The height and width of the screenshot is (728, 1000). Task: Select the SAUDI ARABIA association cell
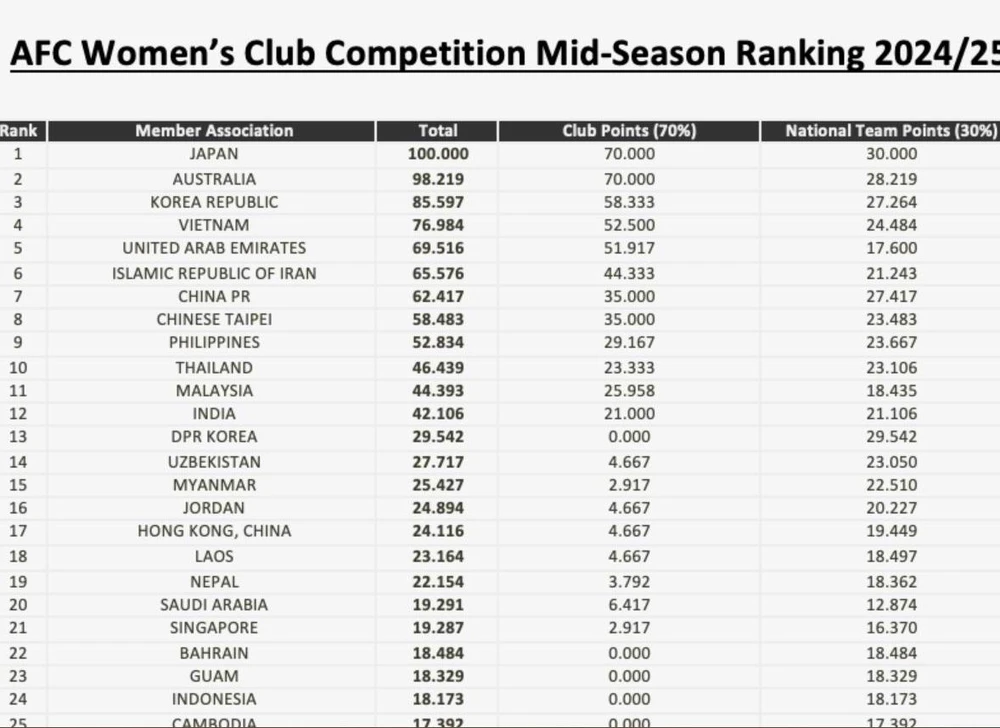point(214,604)
